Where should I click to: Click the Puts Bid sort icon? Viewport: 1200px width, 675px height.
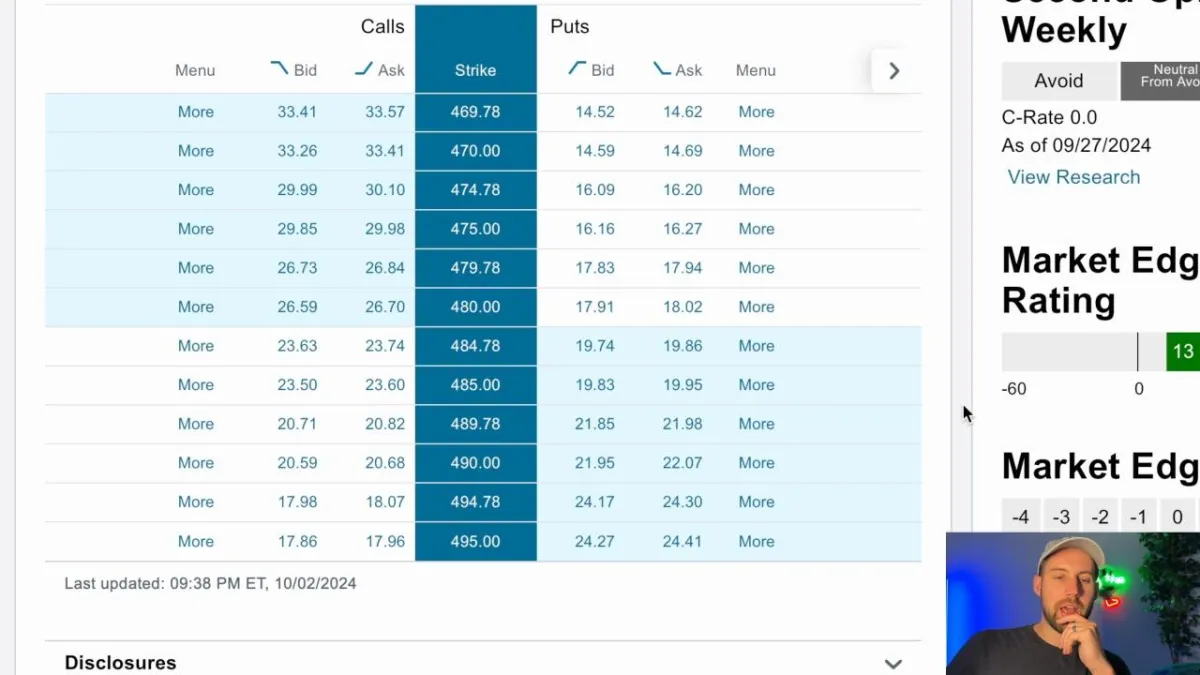pos(577,69)
